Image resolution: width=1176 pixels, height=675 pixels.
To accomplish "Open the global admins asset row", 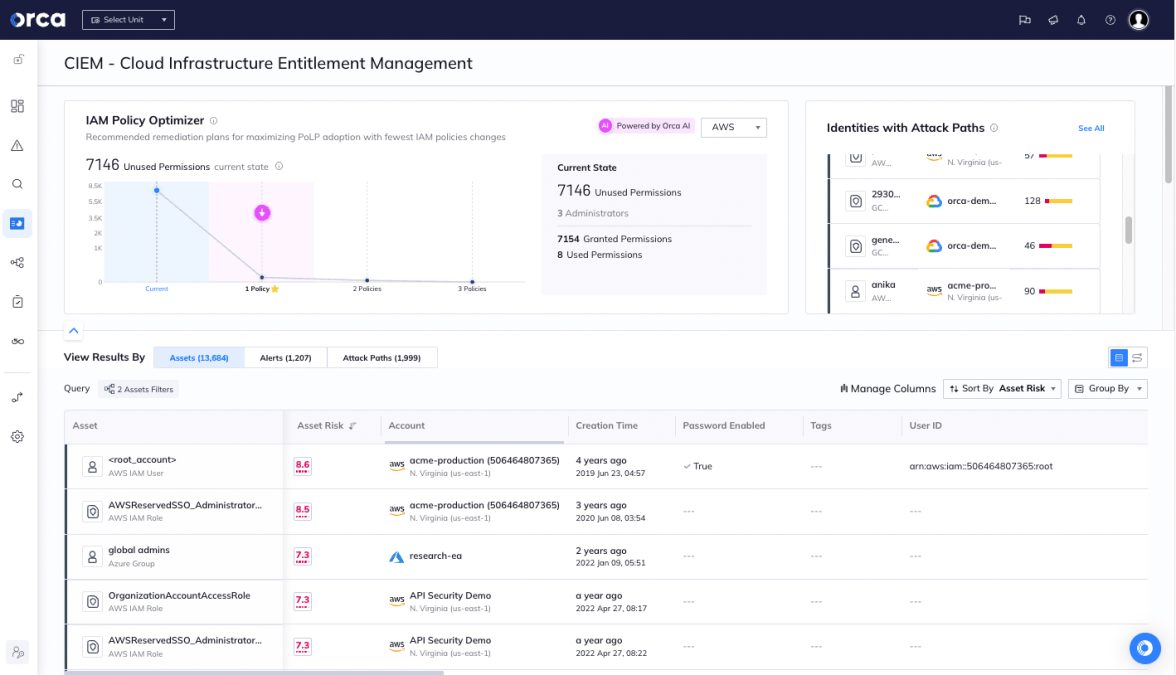I will [x=606, y=556].
